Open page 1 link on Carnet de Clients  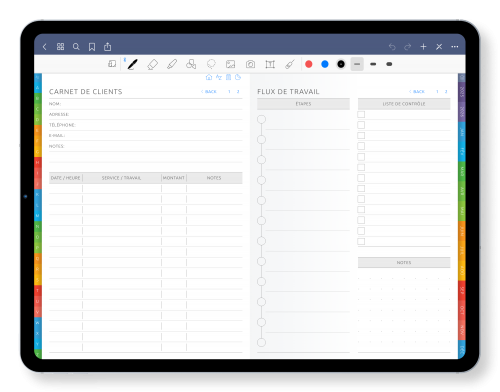(229, 92)
